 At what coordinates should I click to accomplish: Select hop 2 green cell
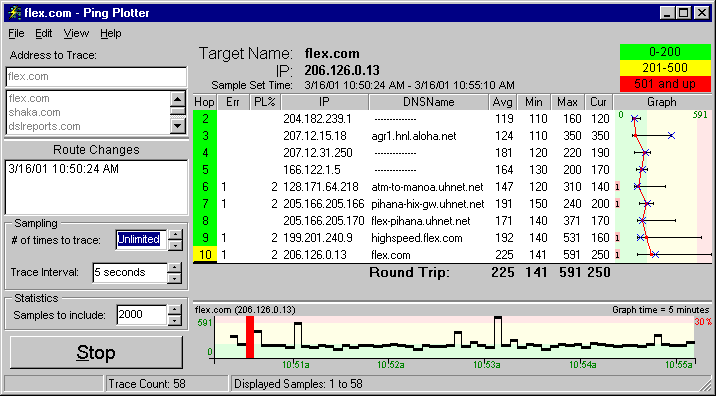coord(205,119)
